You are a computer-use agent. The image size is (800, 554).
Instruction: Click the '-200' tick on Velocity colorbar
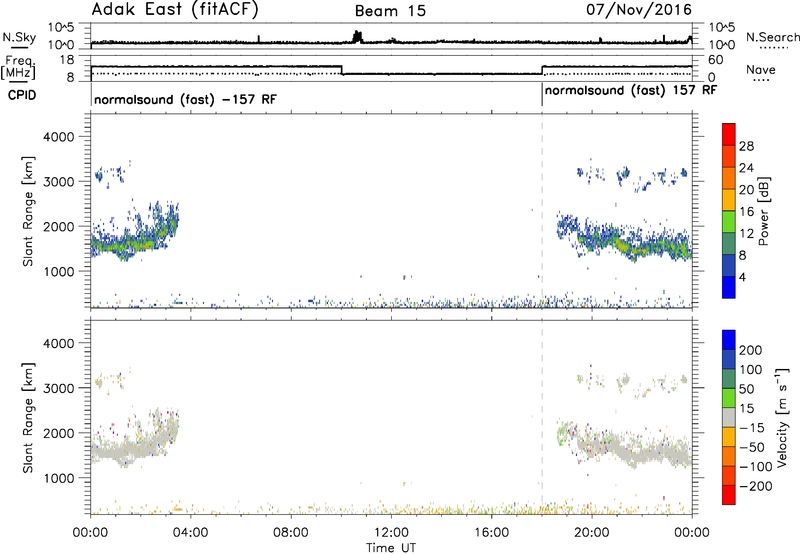tap(756, 486)
